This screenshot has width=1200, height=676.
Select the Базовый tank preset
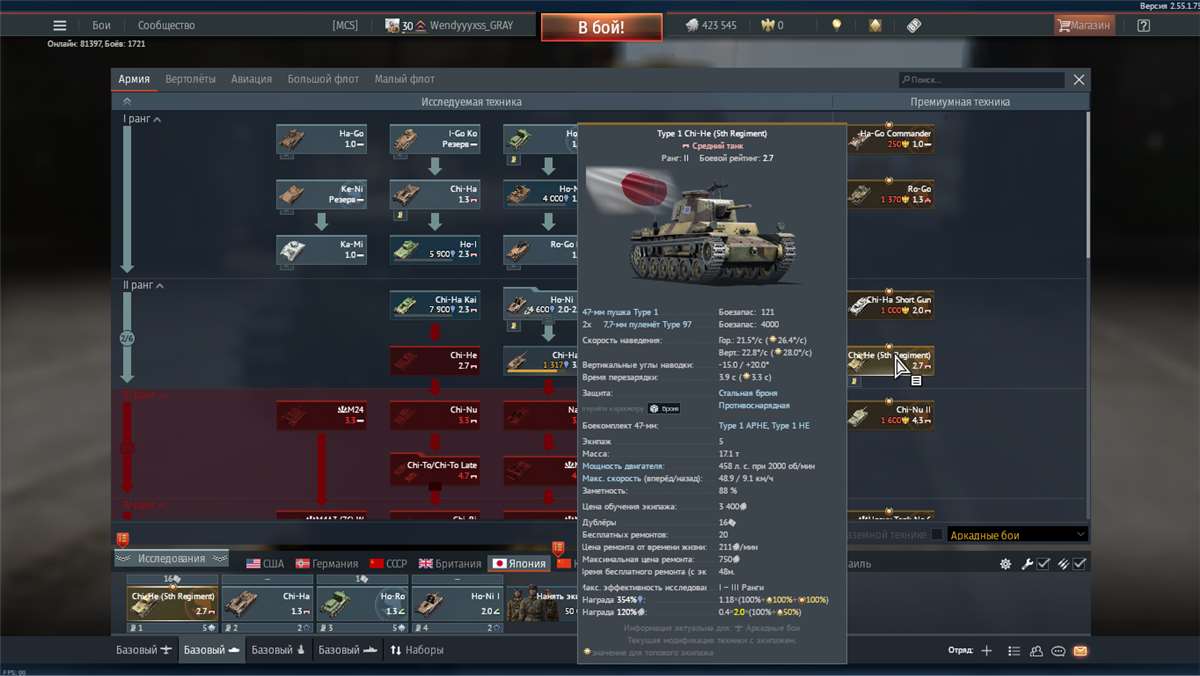211,650
